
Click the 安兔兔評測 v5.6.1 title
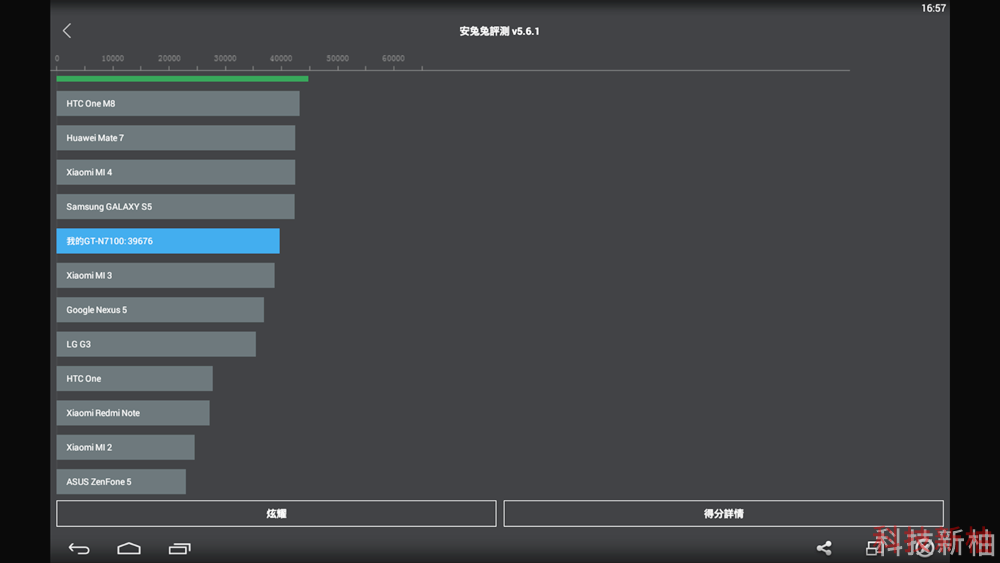499,31
